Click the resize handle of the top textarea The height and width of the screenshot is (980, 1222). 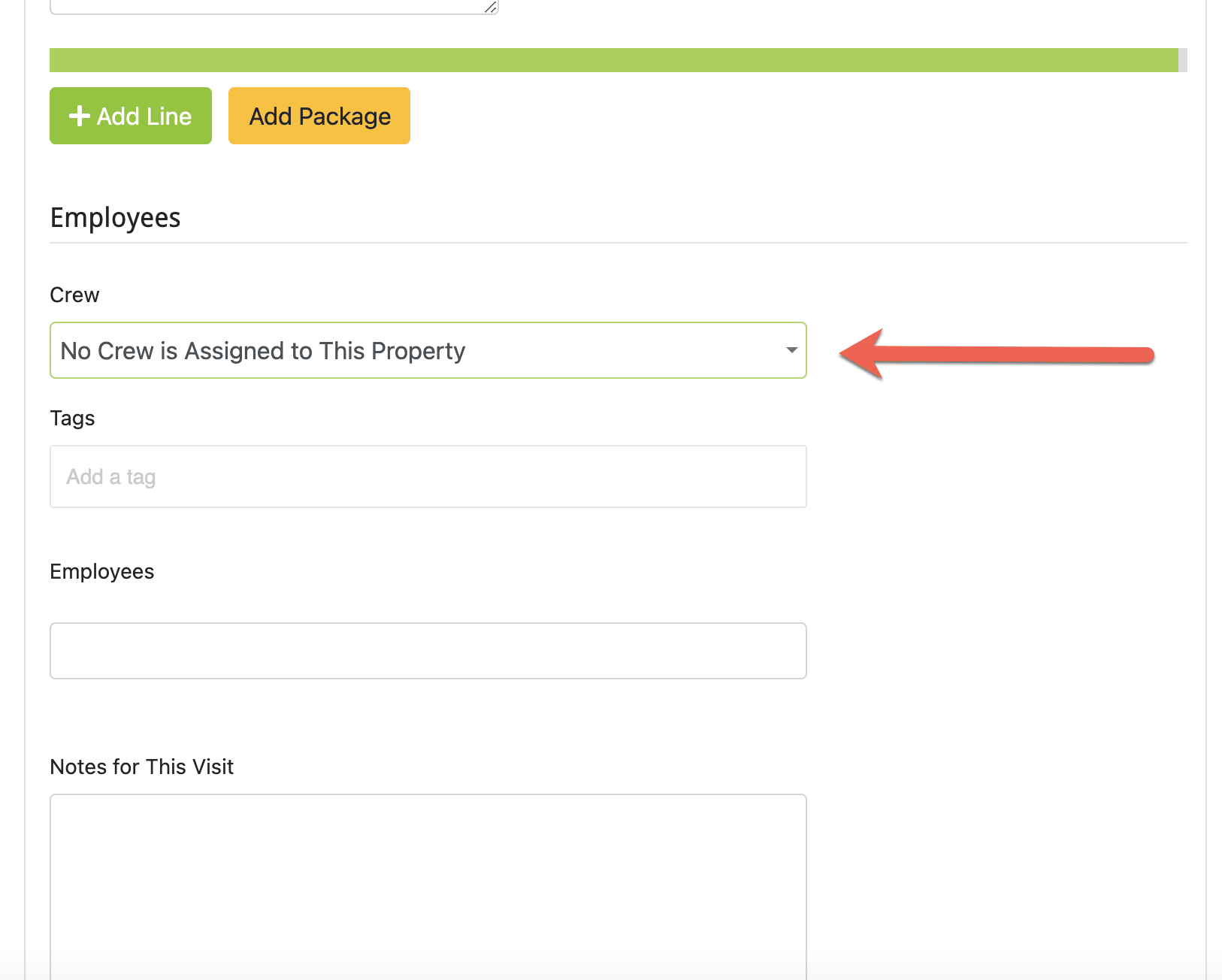pos(489,8)
